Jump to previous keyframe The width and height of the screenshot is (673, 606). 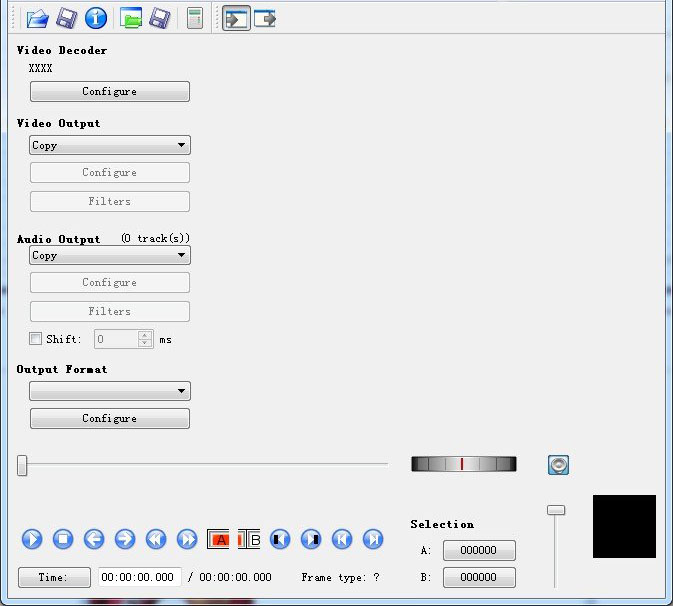pos(156,539)
